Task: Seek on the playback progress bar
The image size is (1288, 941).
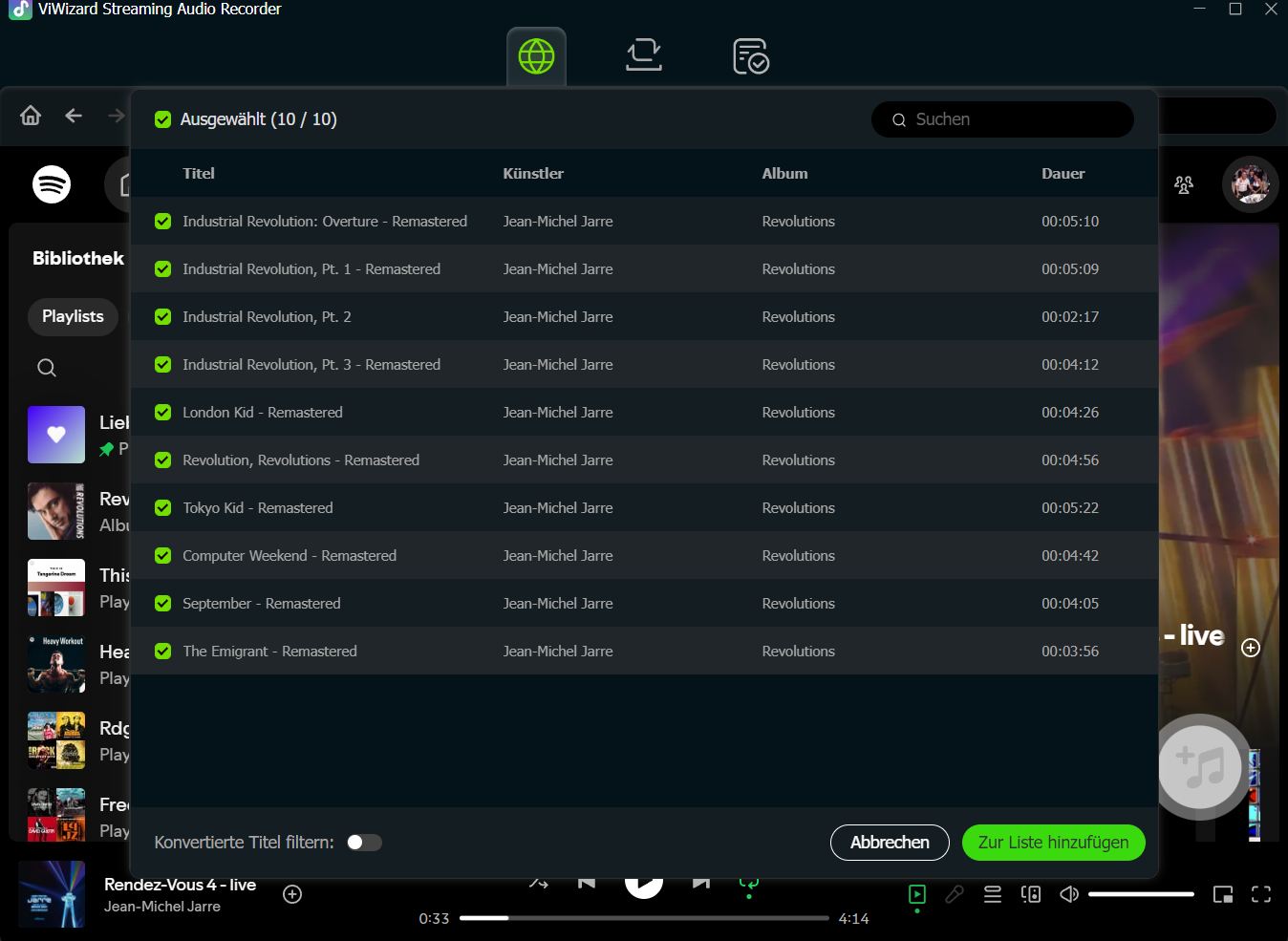Action: click(x=644, y=918)
